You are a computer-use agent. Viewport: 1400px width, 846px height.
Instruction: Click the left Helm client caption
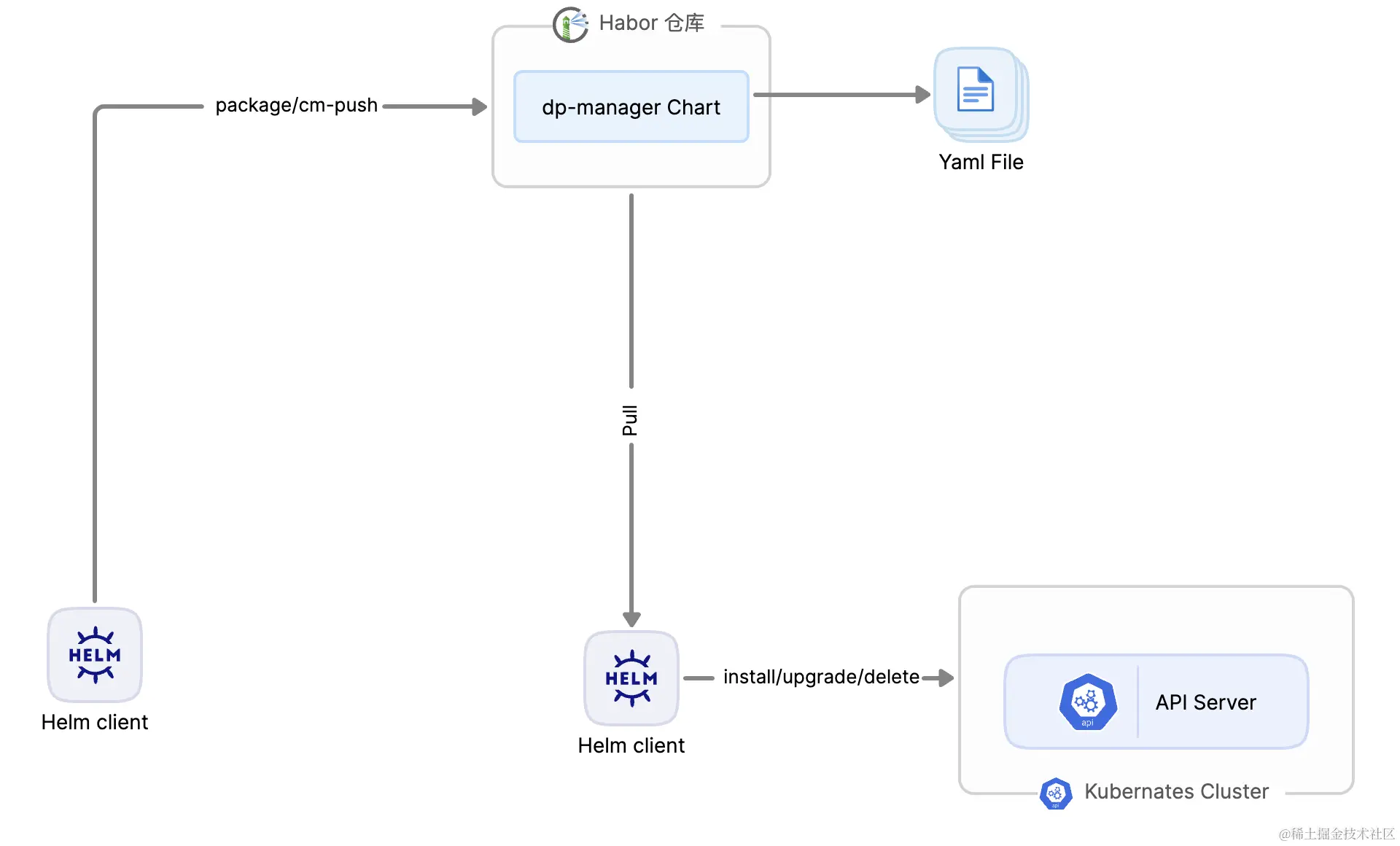(95, 722)
